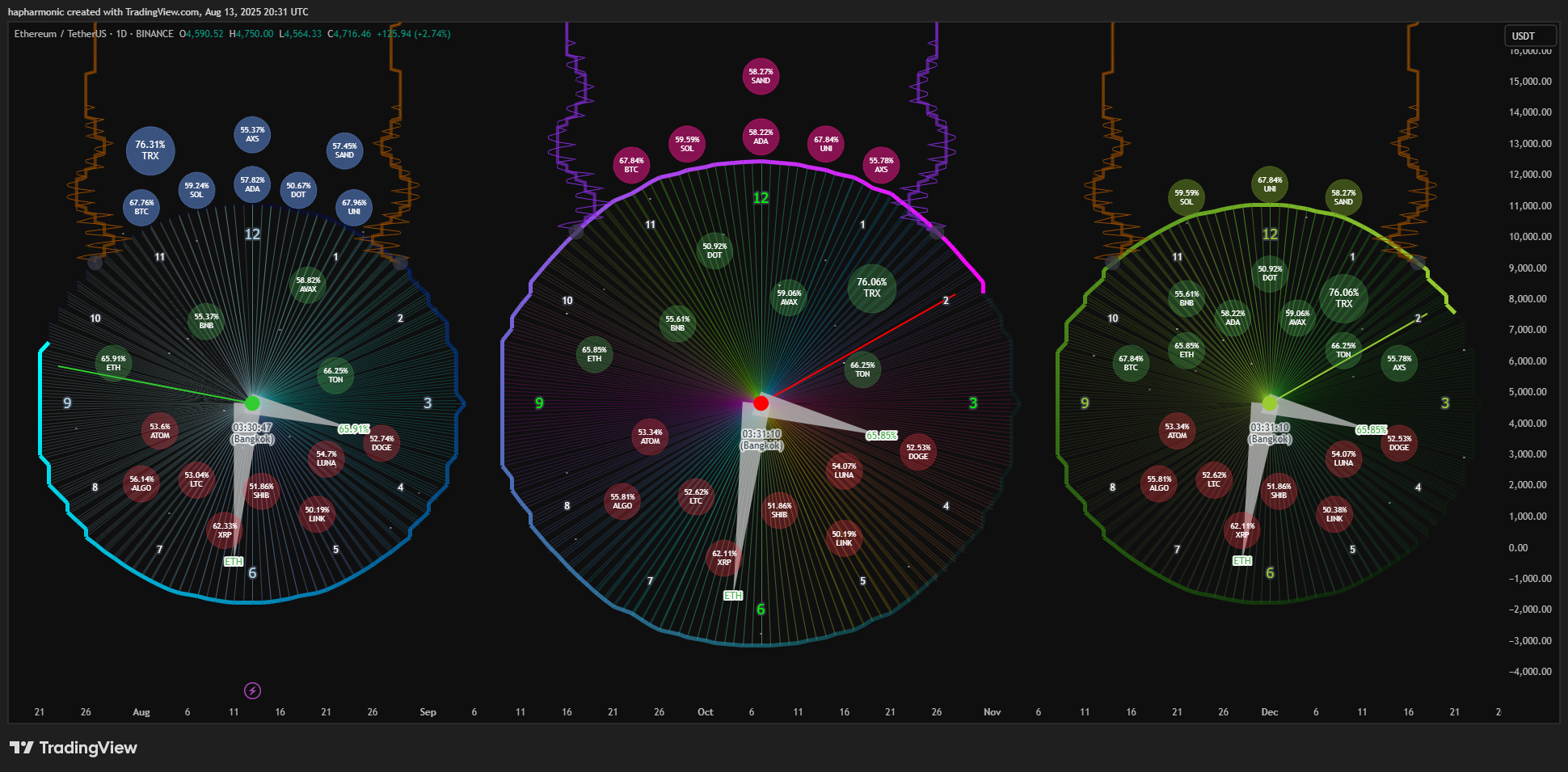
Task: Click the 67.84% UNI magenta bubble
Action: (x=826, y=144)
